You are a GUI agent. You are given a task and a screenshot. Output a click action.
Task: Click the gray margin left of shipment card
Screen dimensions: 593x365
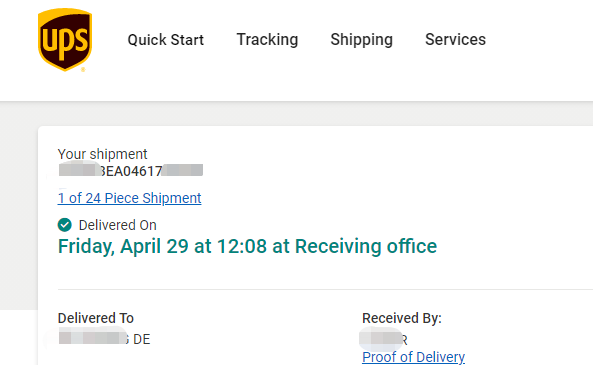19,206
